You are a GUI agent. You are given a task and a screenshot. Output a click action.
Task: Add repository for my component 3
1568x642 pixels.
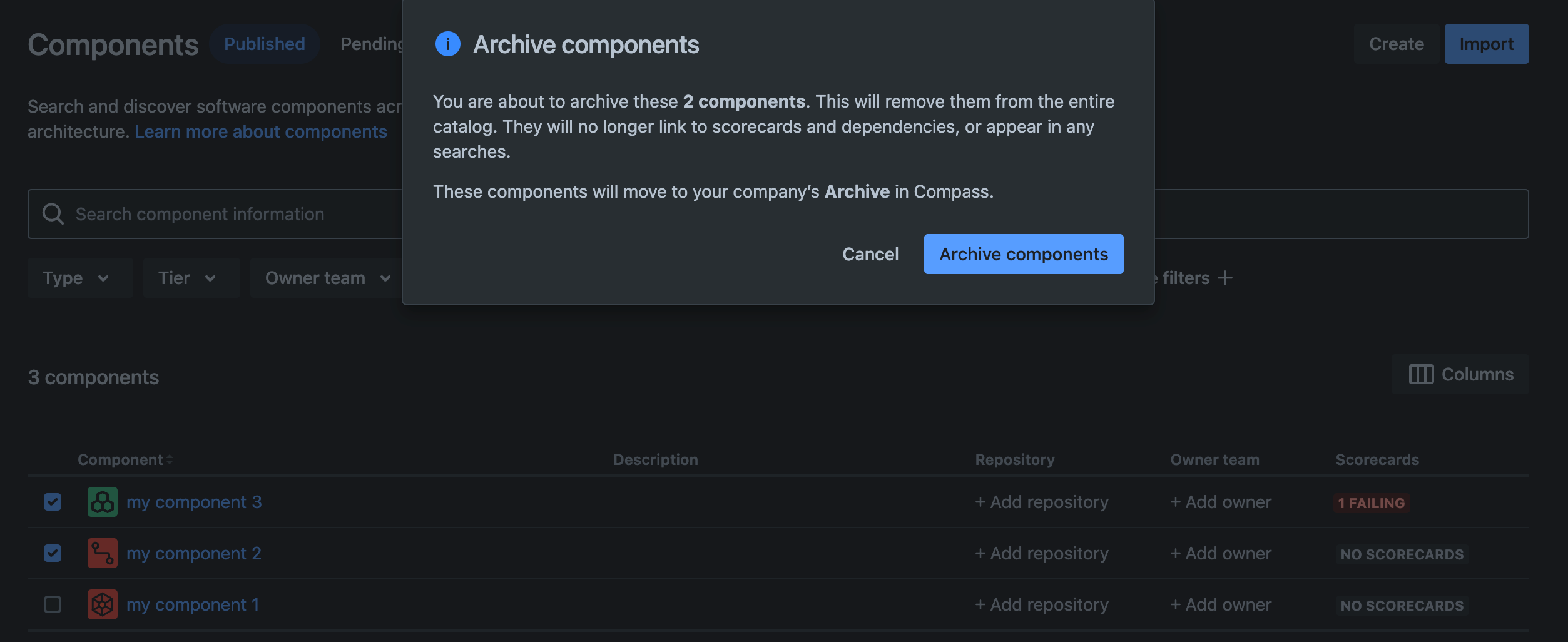1042,502
